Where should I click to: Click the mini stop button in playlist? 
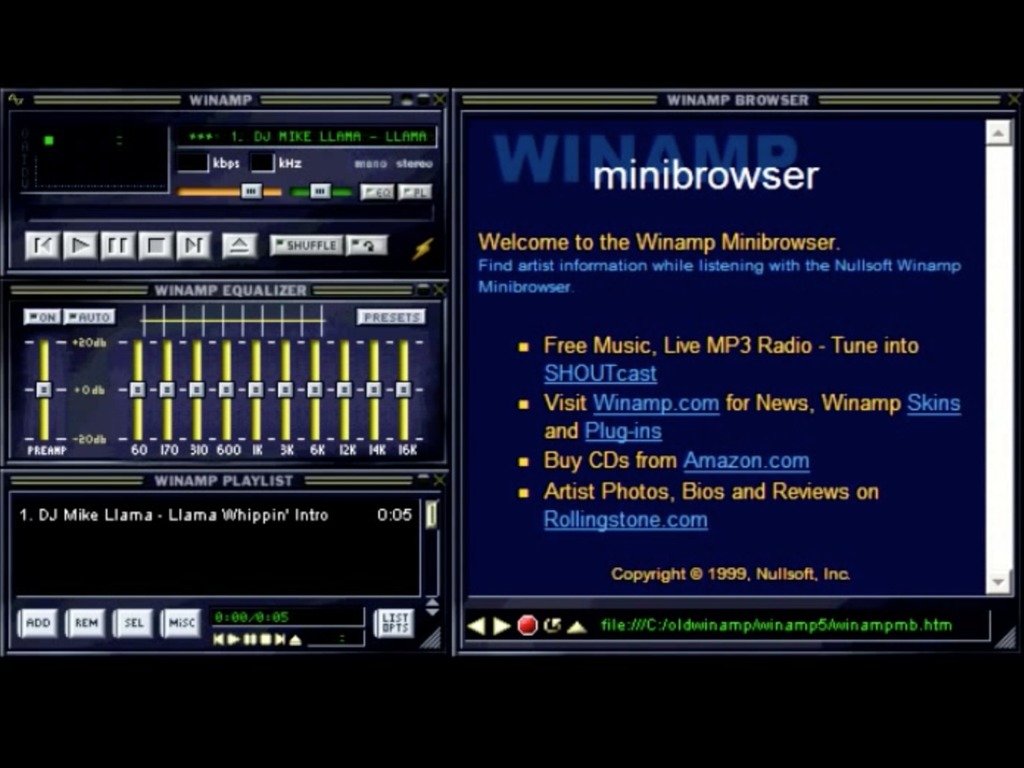click(264, 640)
